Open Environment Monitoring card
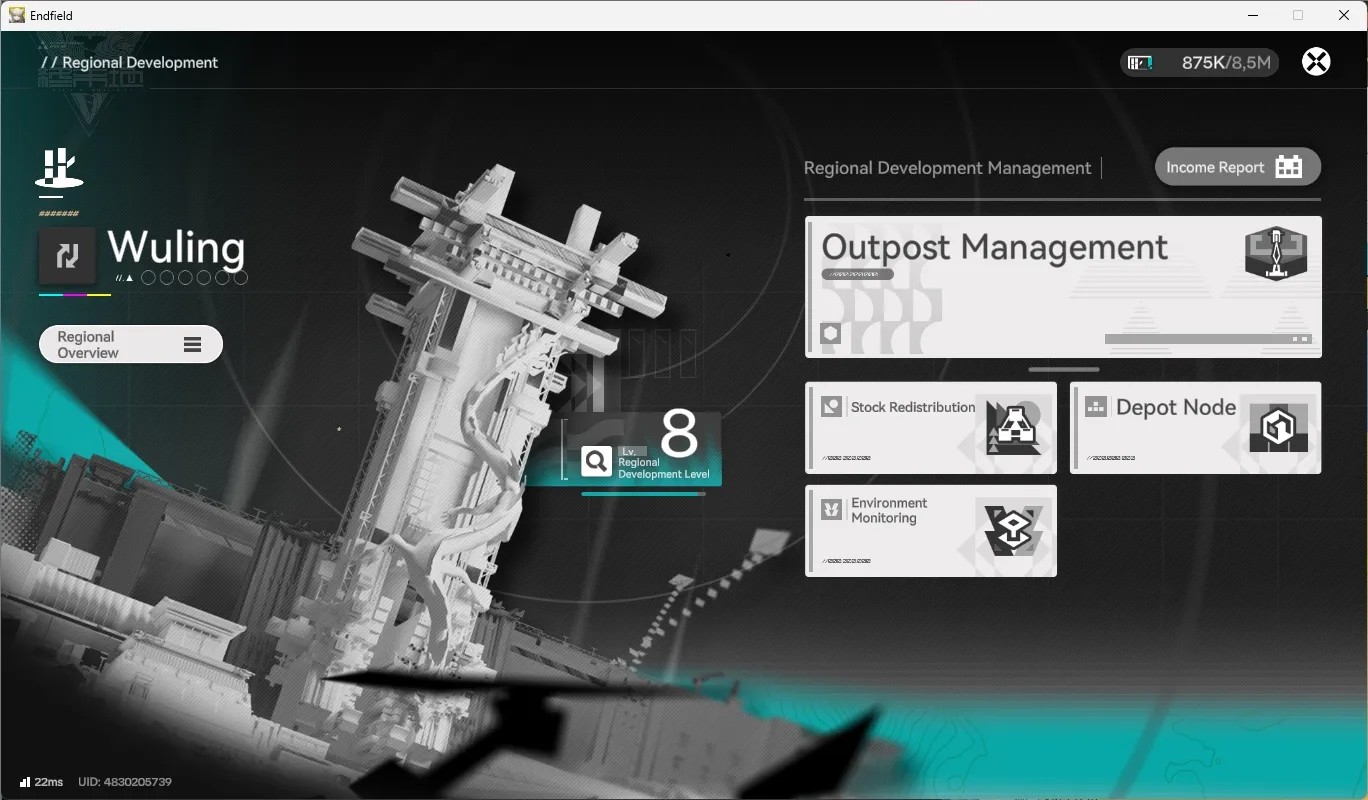 [931, 531]
